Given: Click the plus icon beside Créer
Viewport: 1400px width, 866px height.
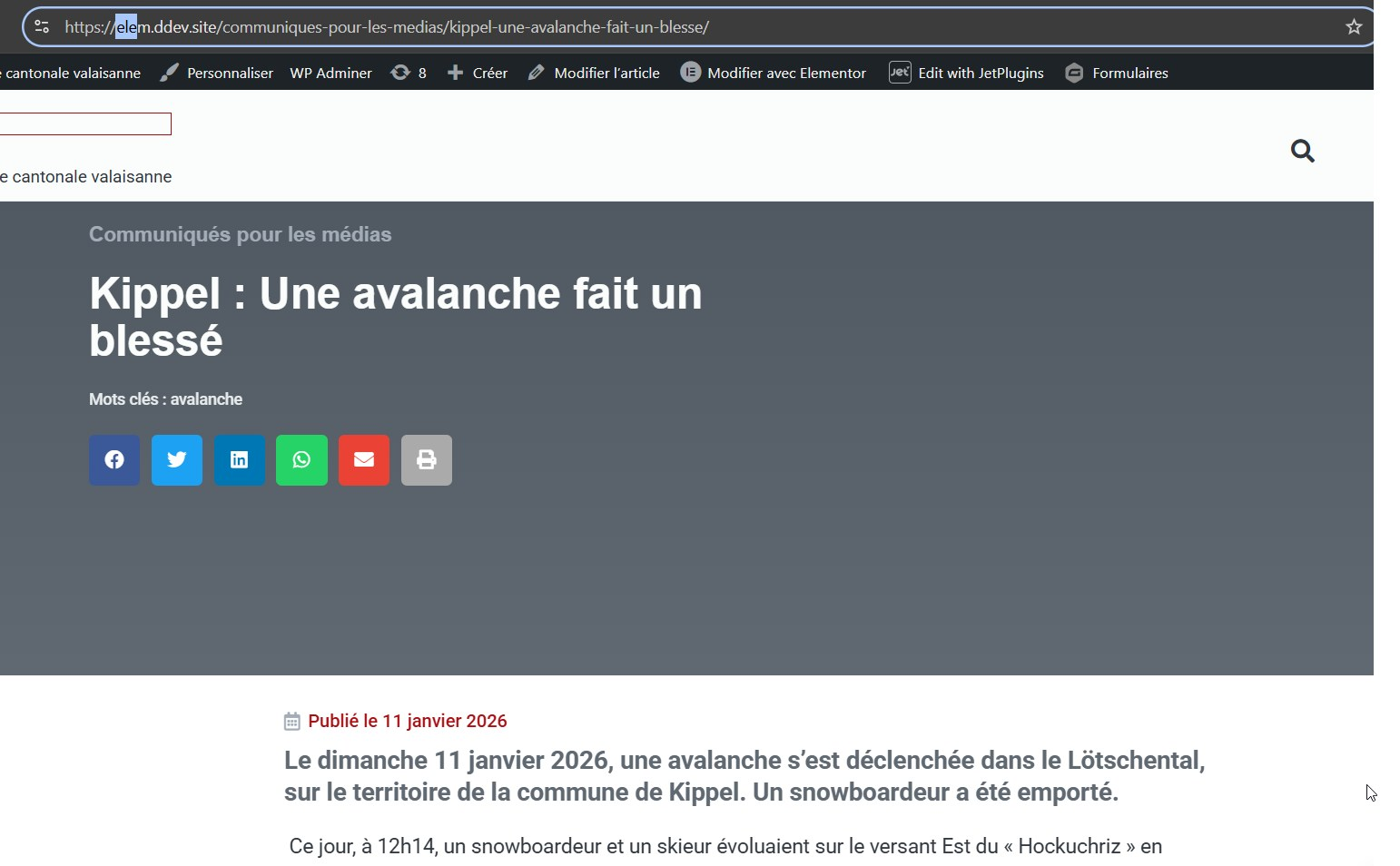Looking at the screenshot, I should tap(455, 73).
